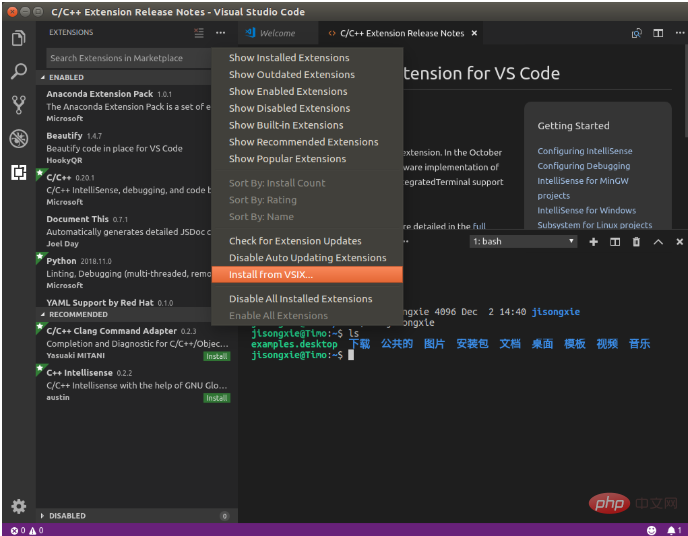The height and width of the screenshot is (536, 688).
Task: Select the Python extension entry
Action: (x=125, y=273)
